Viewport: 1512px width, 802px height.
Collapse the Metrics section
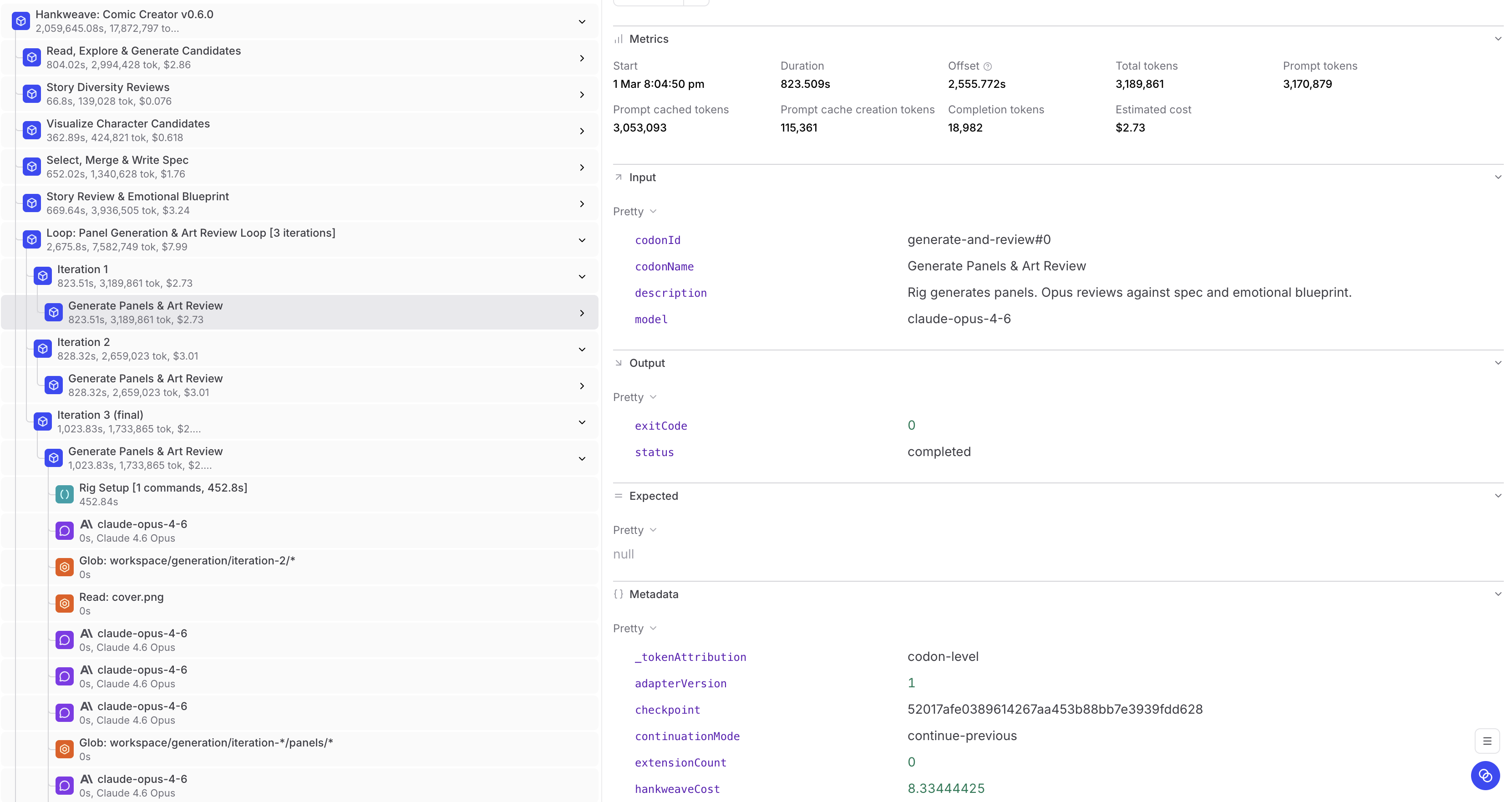tap(1497, 39)
